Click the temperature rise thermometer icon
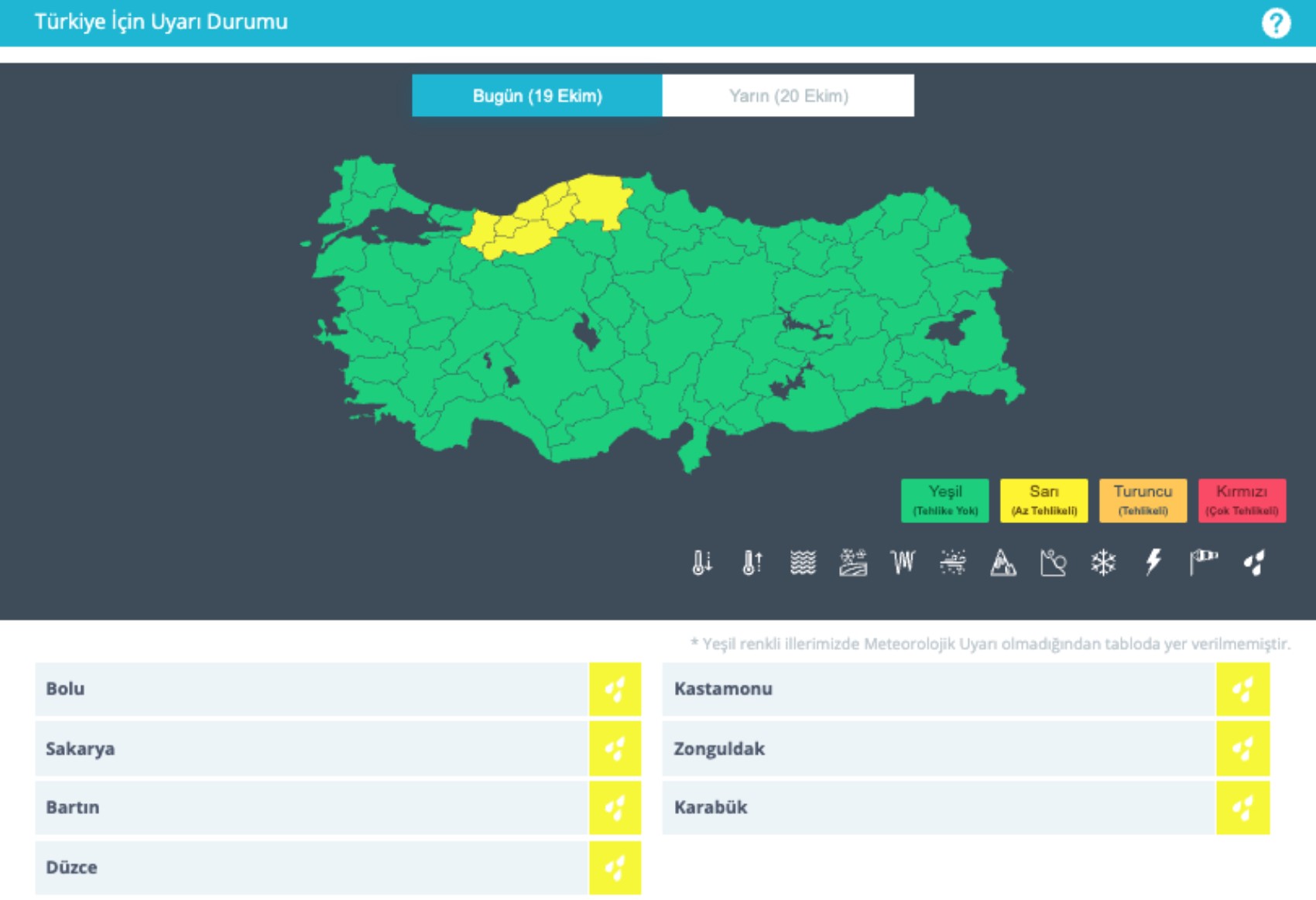Viewport: 1316px width, 900px height. tap(752, 563)
